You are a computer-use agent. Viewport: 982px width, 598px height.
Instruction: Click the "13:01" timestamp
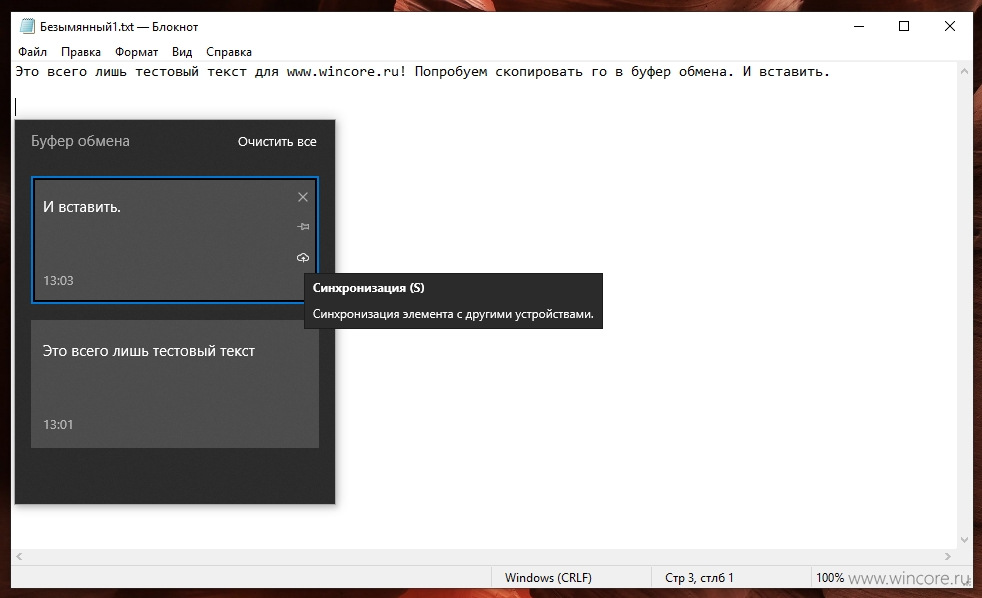pos(58,425)
